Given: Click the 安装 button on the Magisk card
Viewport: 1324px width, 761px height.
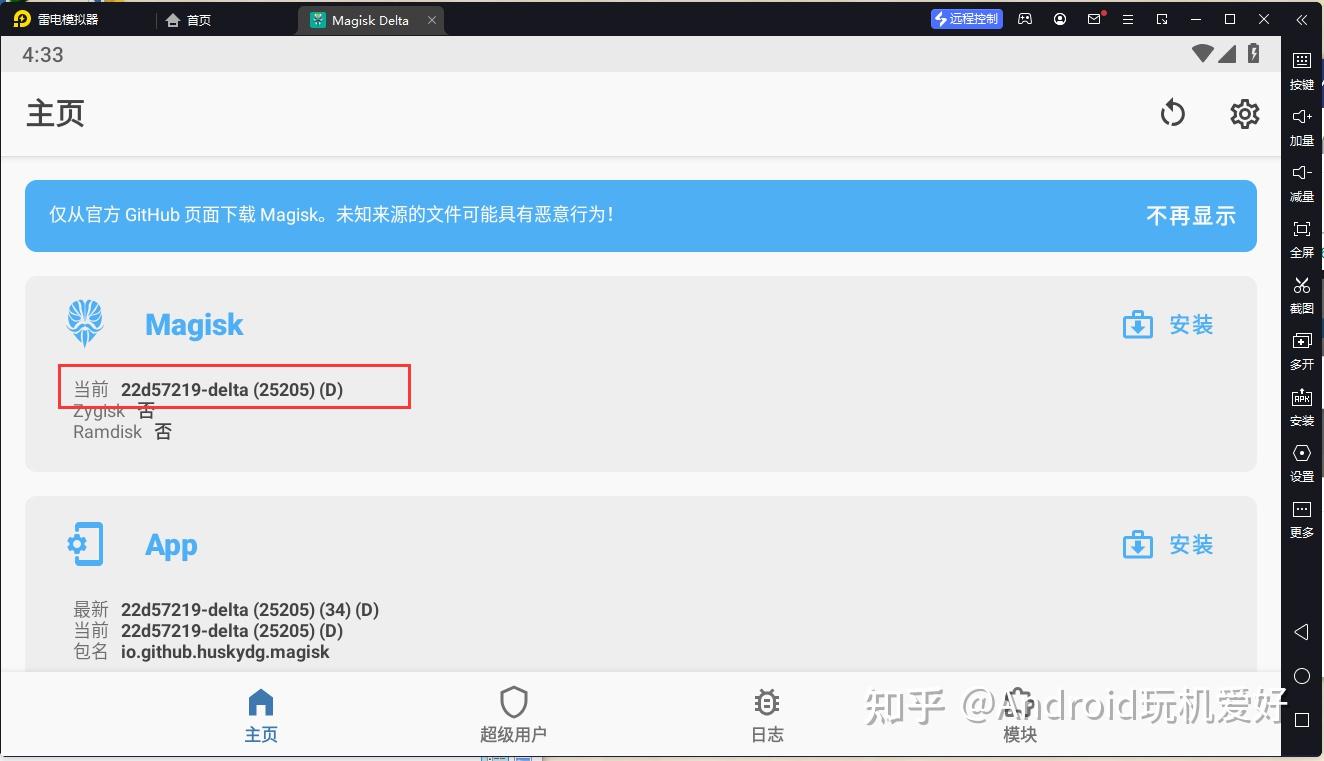Looking at the screenshot, I should coord(1168,325).
